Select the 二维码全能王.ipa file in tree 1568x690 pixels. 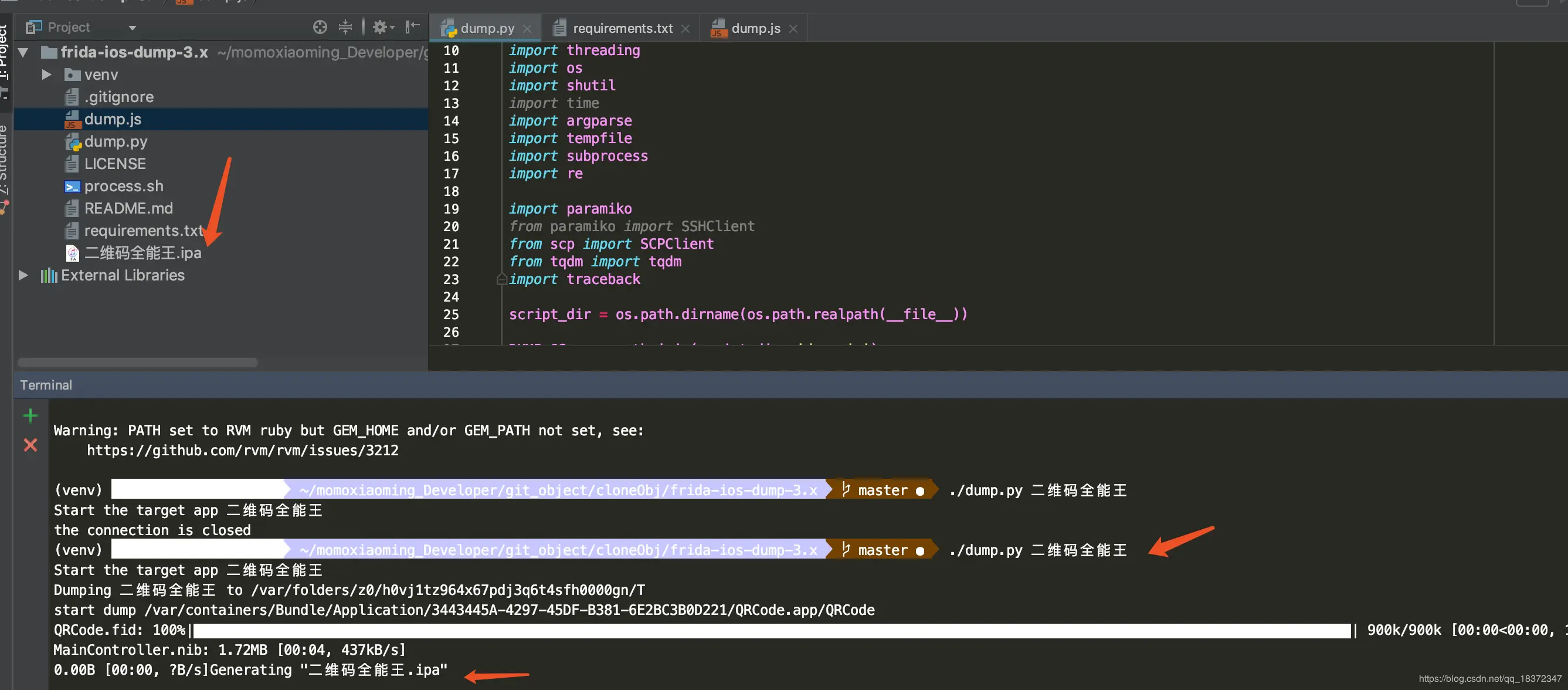pyautogui.click(x=142, y=253)
